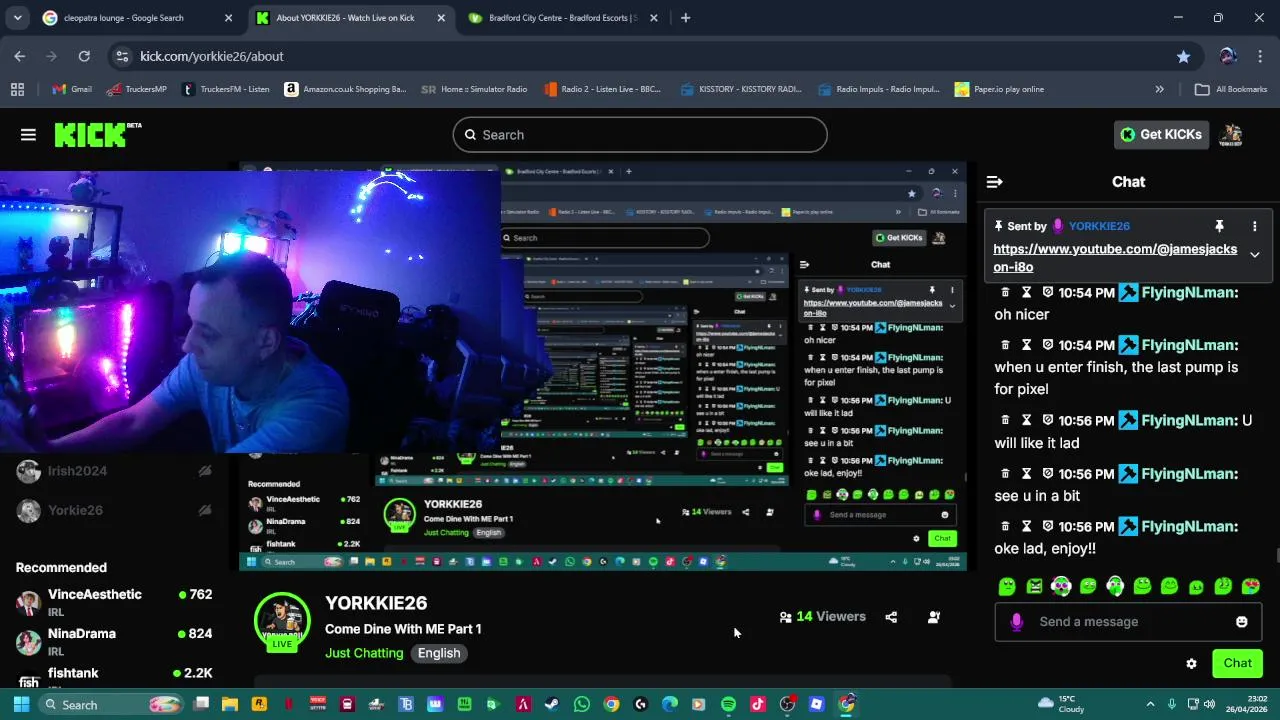
Task: Click the kick.com/yorkkie26/about address bar
Action: [x=640, y=56]
